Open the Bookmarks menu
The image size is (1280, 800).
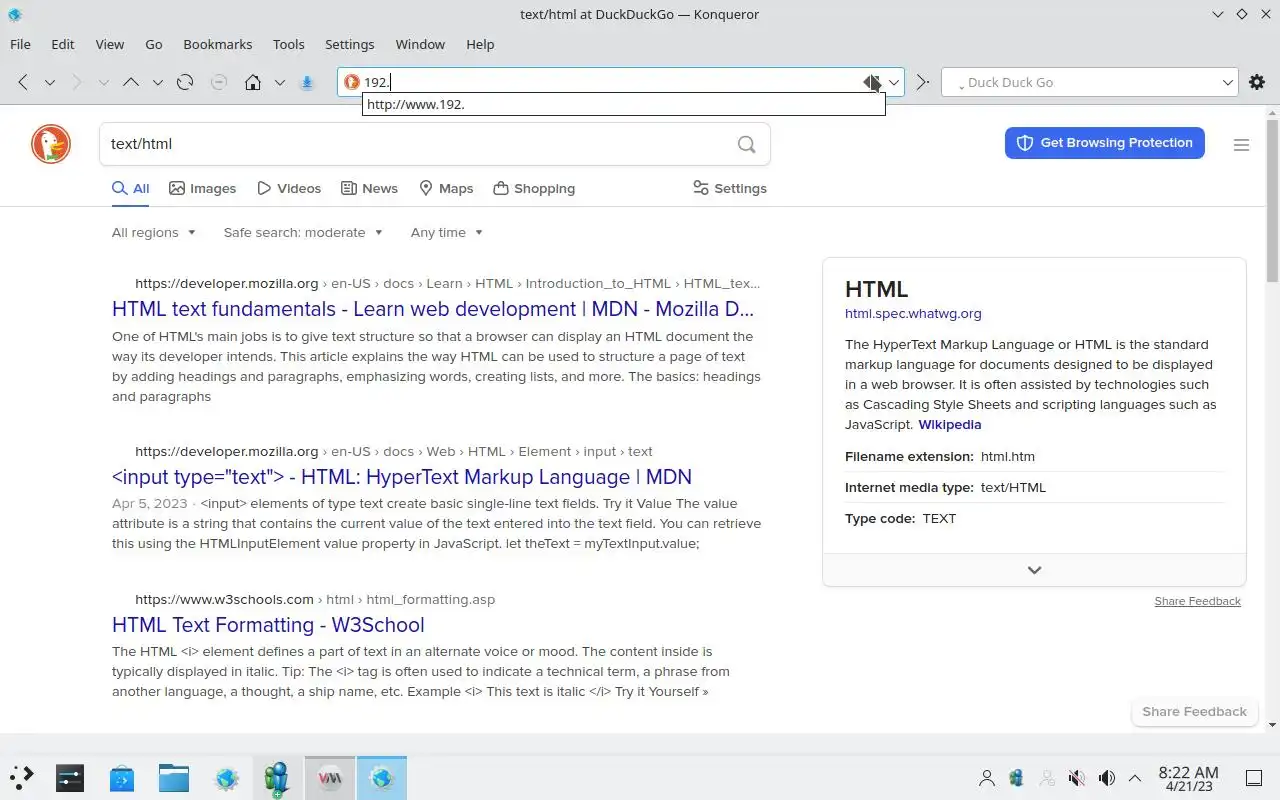click(218, 44)
